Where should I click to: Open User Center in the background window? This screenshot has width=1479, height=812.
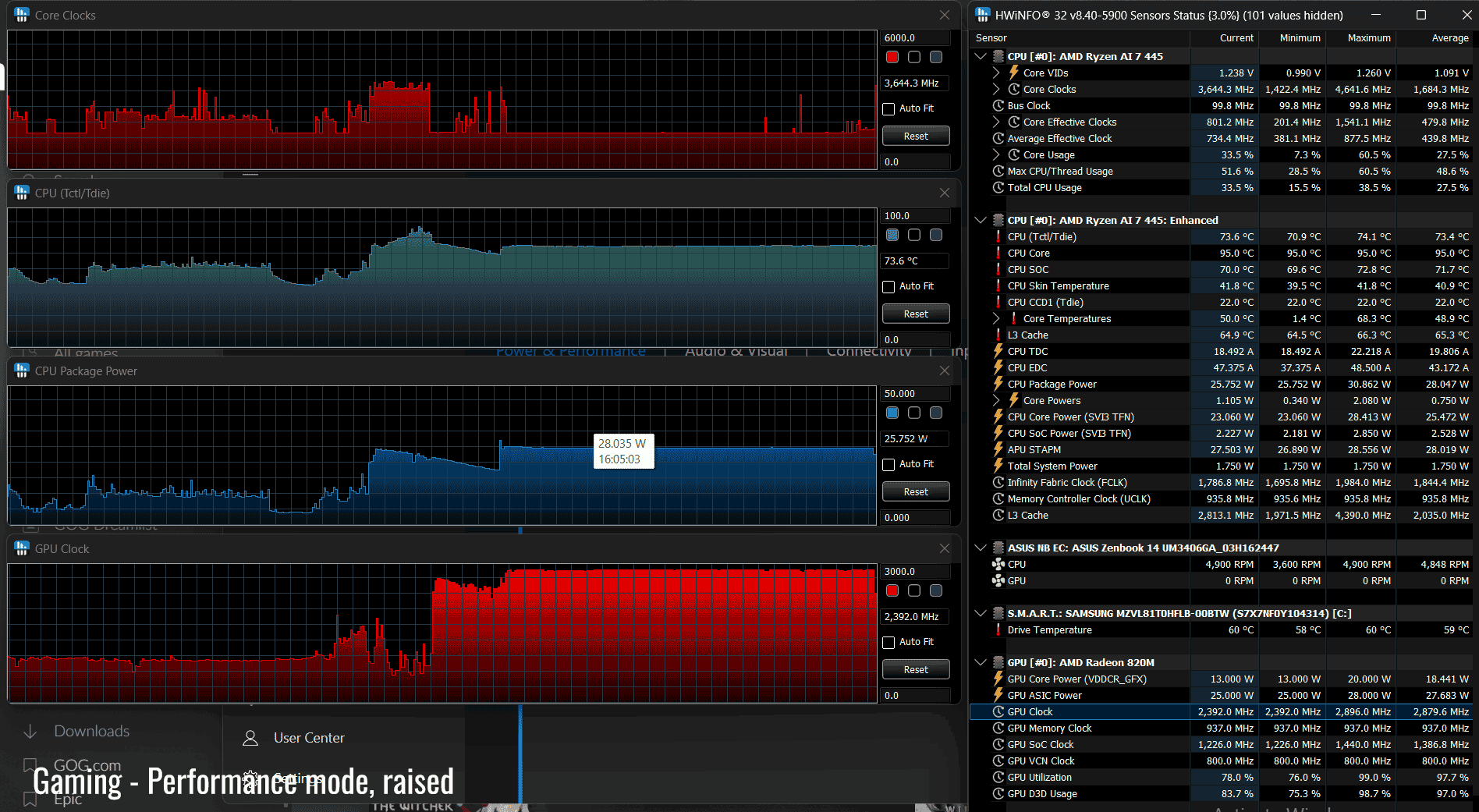coord(309,738)
